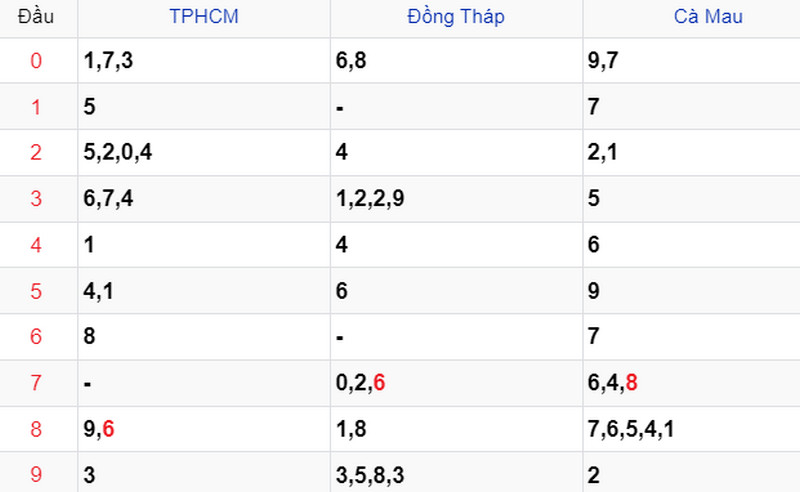Select Đồng Tháp cell showing 0,2,6

click(456, 383)
